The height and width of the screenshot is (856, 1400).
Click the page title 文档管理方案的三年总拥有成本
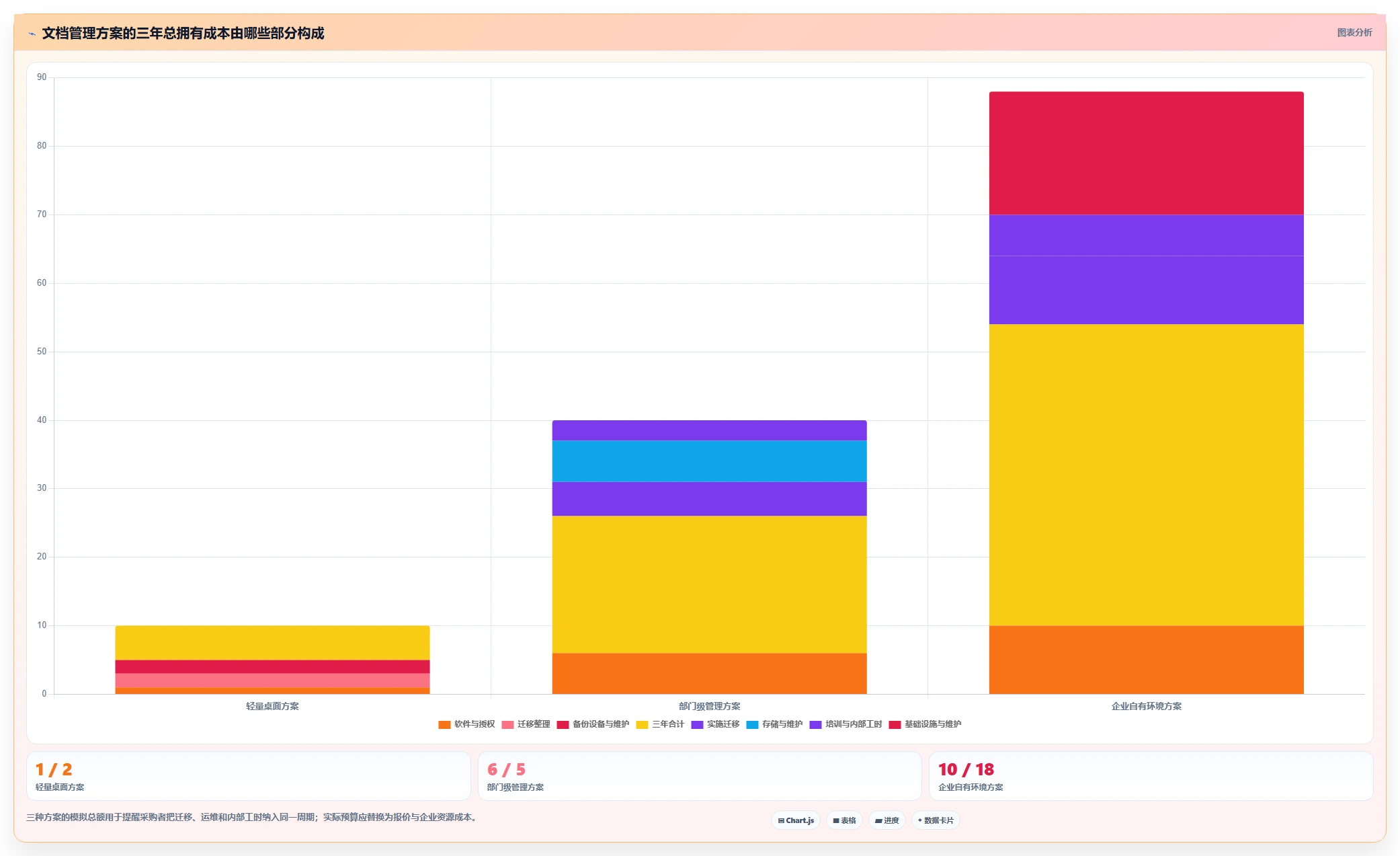pyautogui.click(x=183, y=33)
